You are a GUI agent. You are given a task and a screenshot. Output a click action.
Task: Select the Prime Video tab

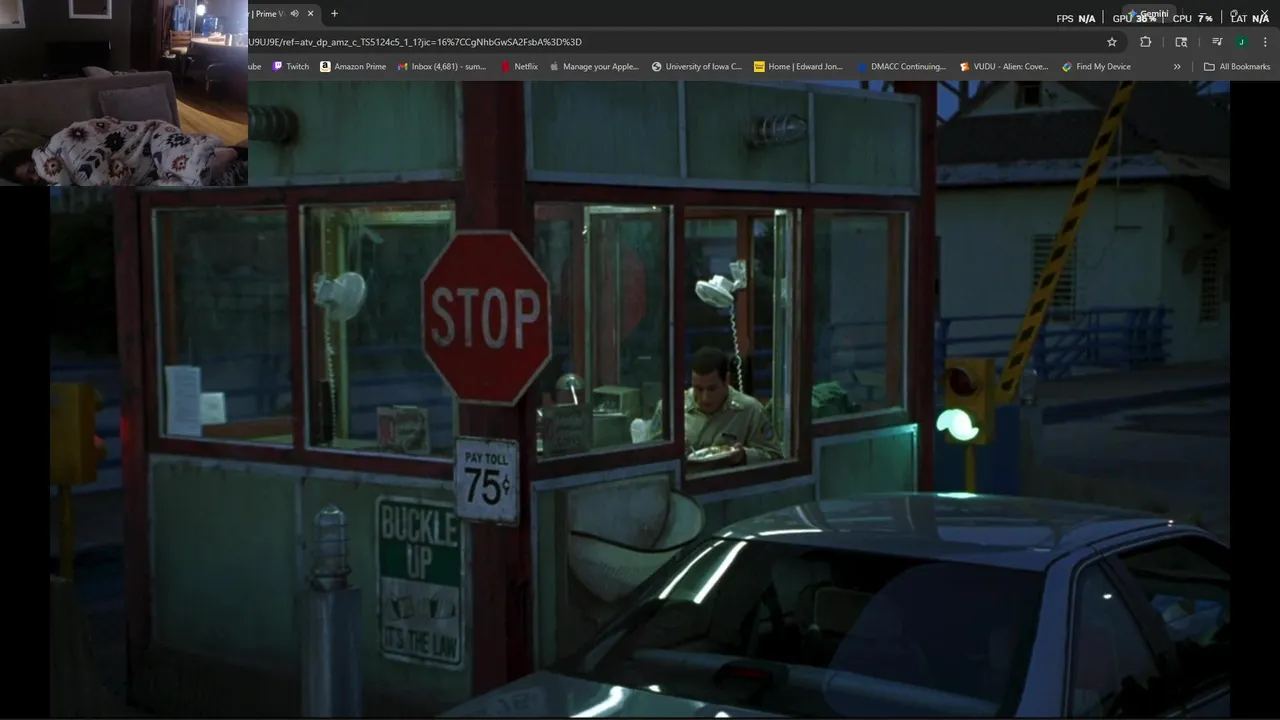pyautogui.click(x=284, y=14)
